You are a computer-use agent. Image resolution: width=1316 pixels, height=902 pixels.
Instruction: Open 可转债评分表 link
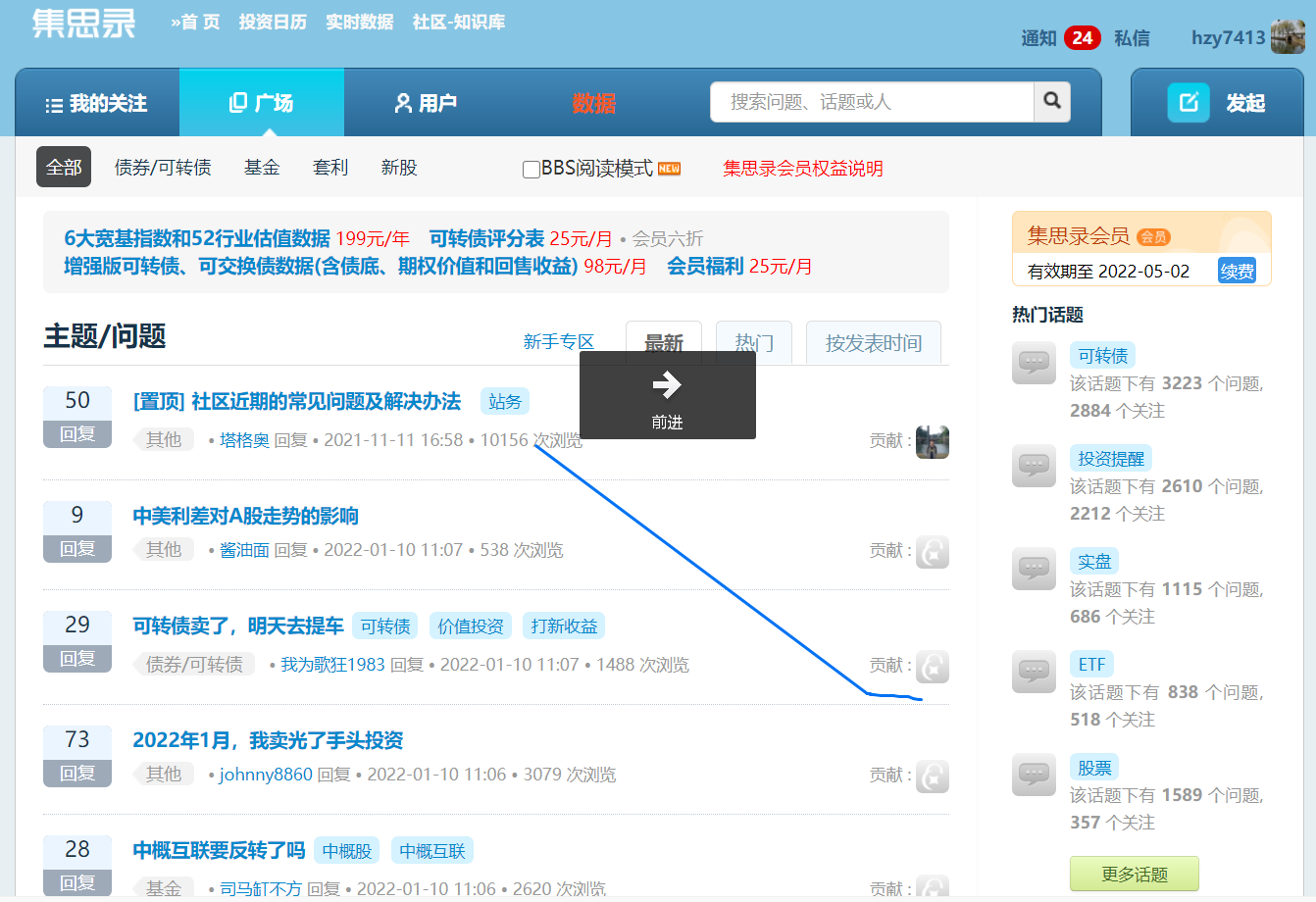(486, 238)
